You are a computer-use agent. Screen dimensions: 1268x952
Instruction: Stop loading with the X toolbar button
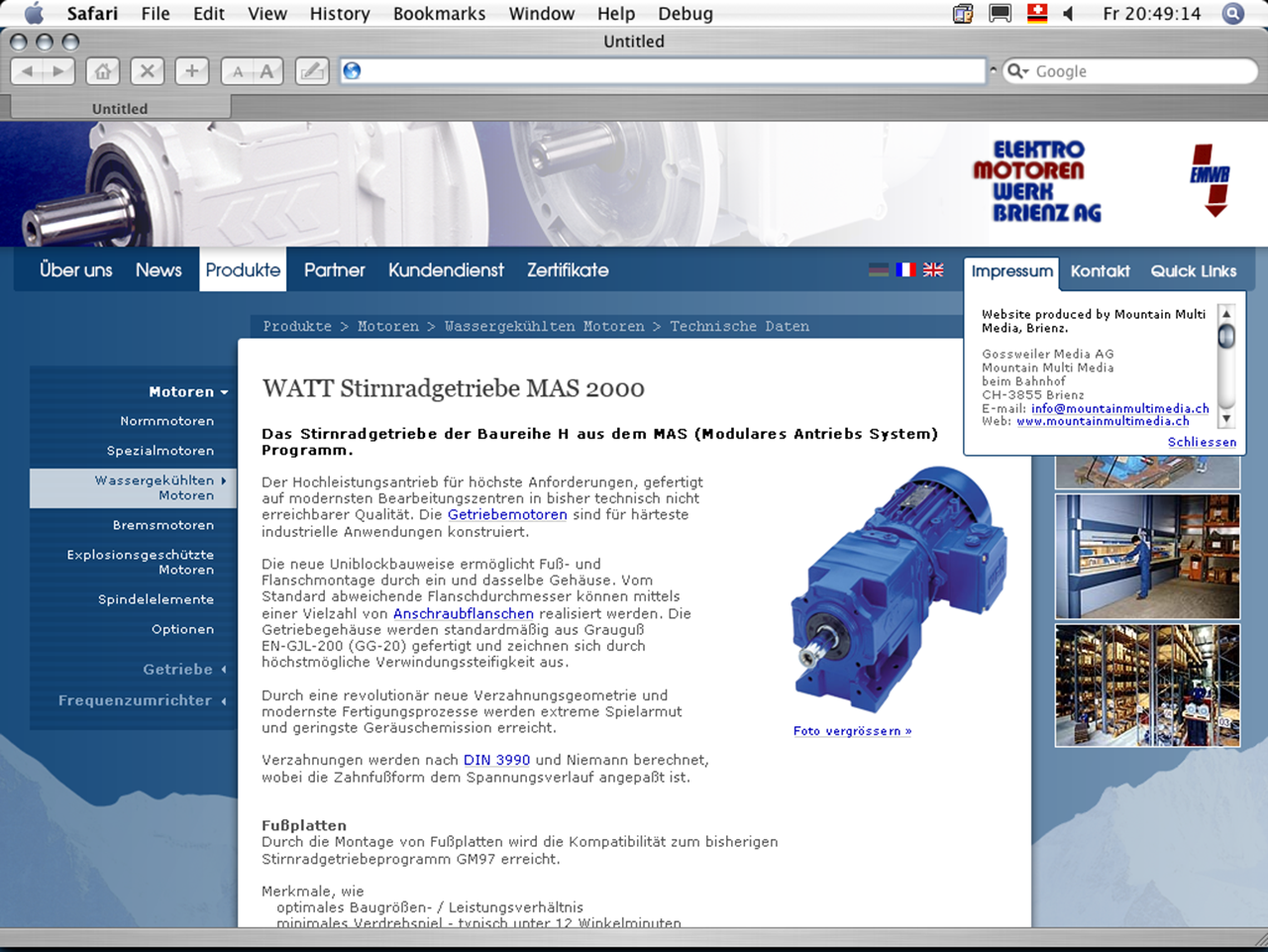click(x=147, y=71)
